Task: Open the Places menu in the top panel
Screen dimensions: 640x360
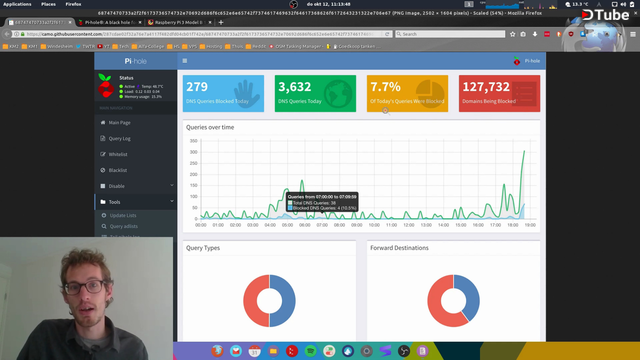Action: point(48,4)
